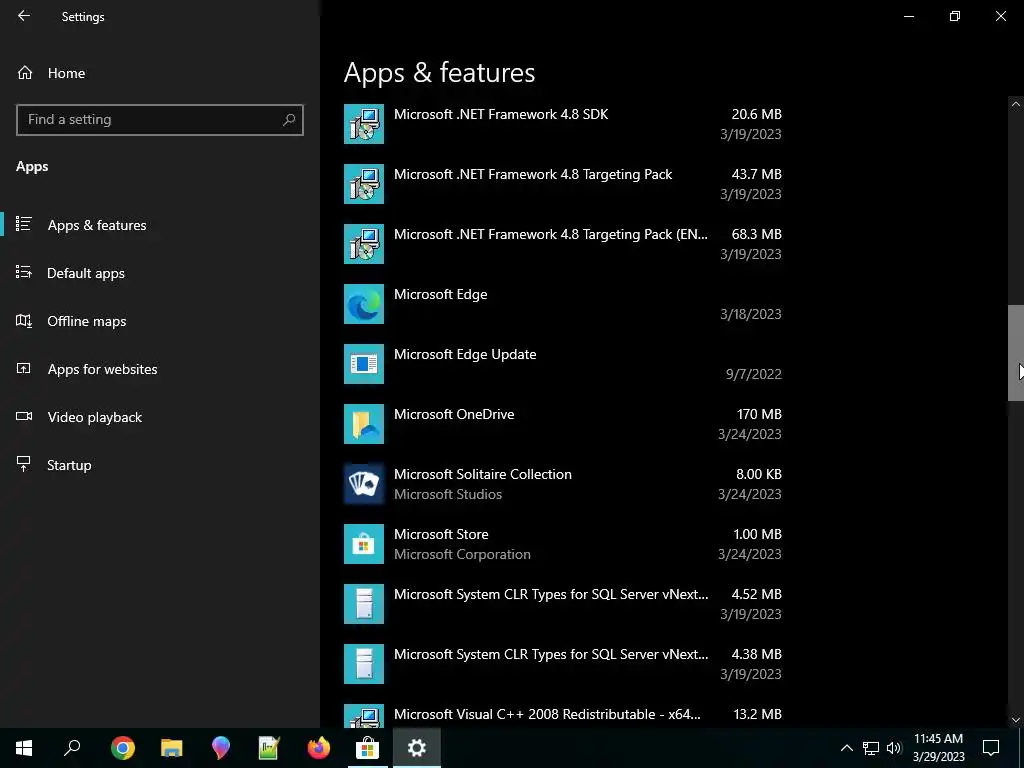Launch Google Chrome from taskbar

pyautogui.click(x=123, y=748)
